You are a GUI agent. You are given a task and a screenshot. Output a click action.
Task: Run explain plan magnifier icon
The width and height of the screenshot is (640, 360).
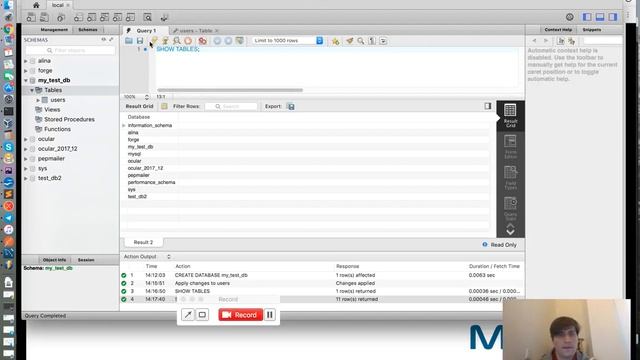(177, 41)
